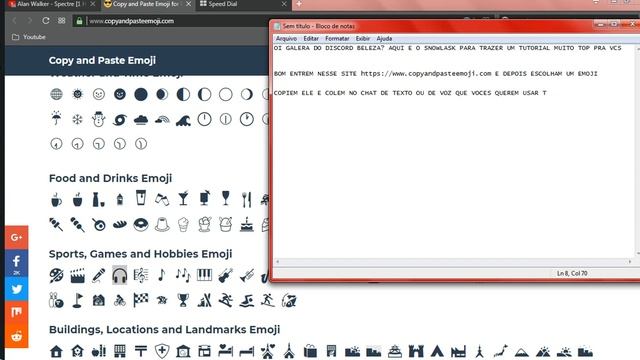Select the water wave emoji
640x360 pixels.
[x=183, y=120]
